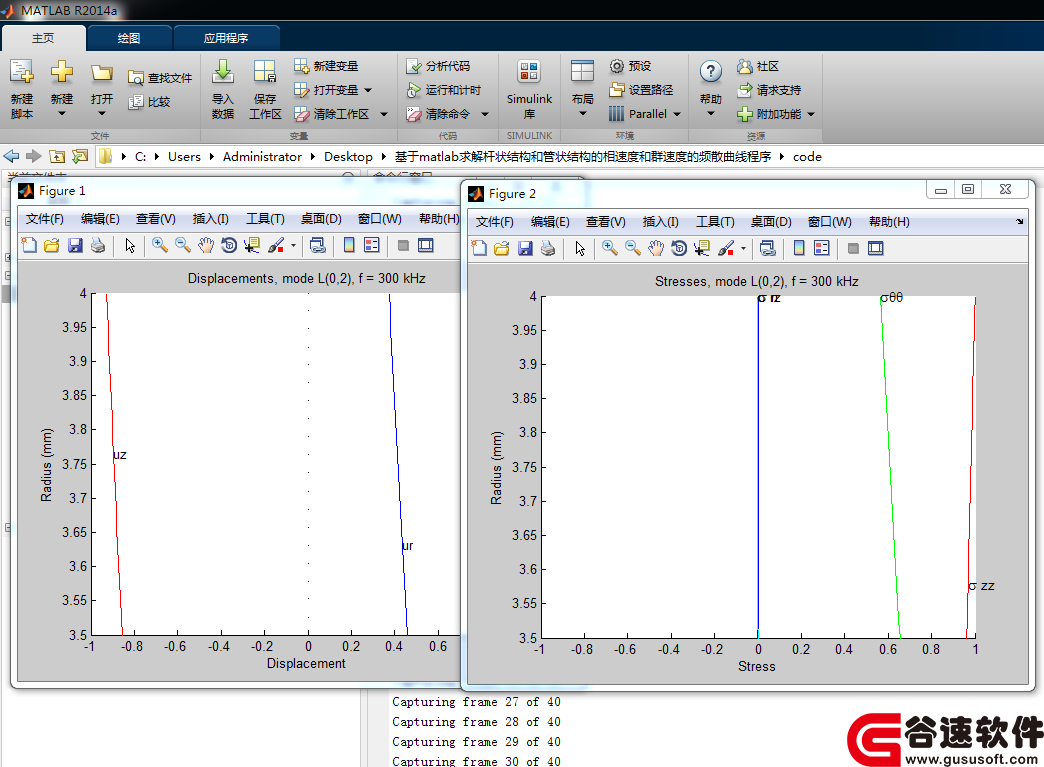
Task: Click Hide Plot Tools icon in Figure 1
Action: coord(403,245)
